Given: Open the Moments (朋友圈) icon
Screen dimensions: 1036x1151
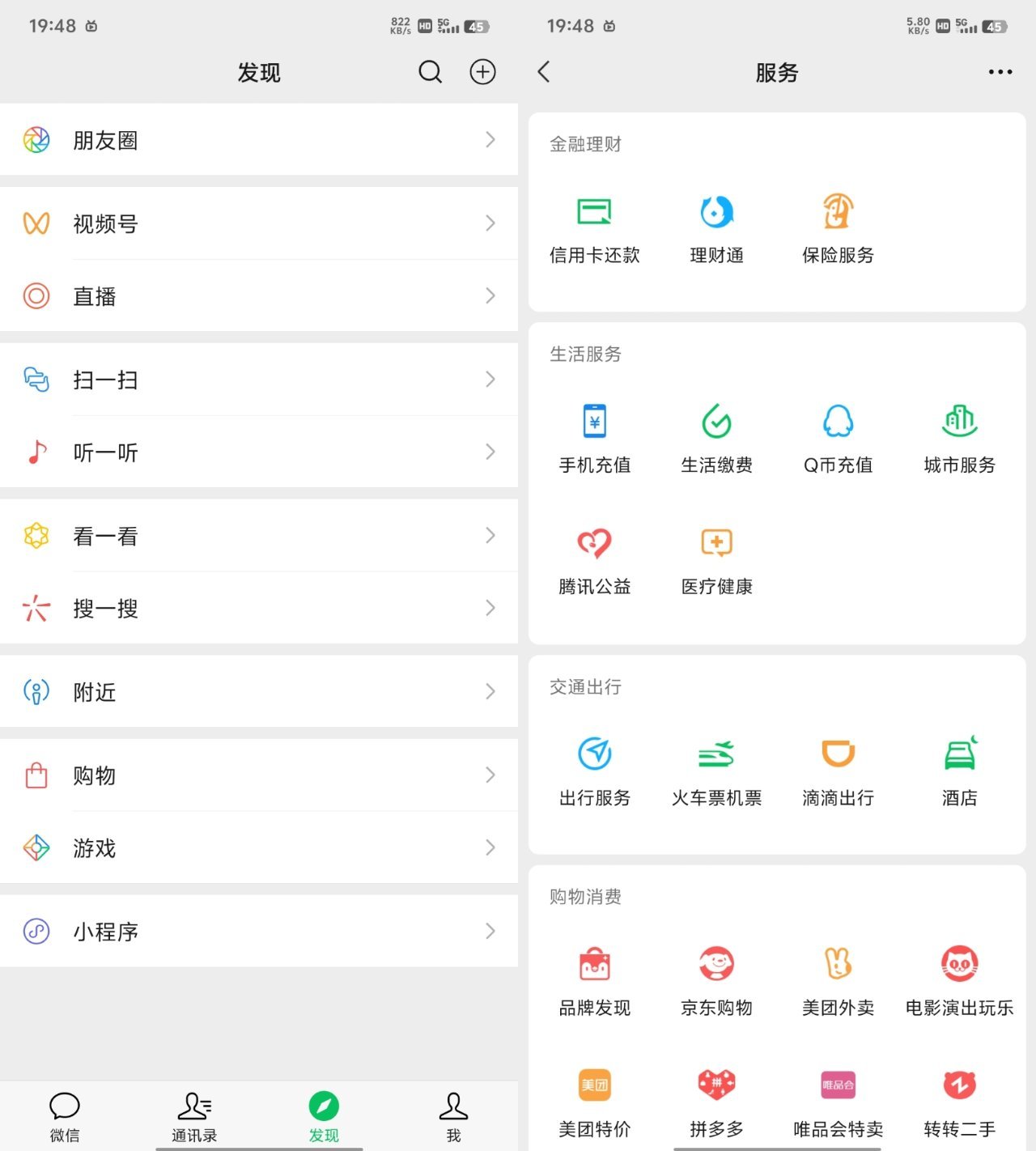Looking at the screenshot, I should [36, 140].
